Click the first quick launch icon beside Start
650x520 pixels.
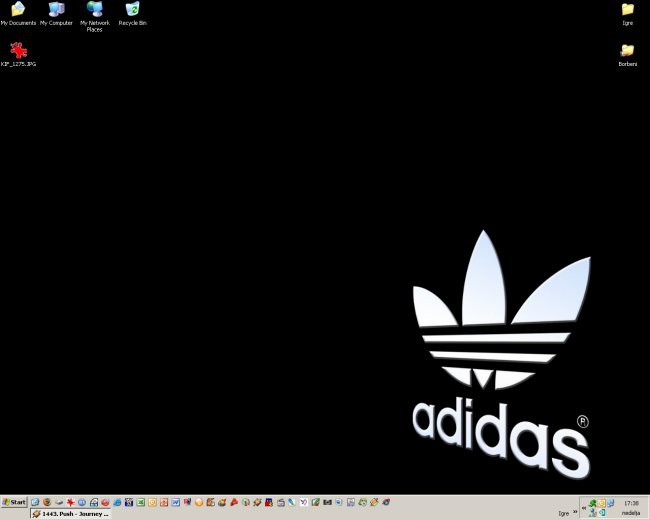point(35,502)
